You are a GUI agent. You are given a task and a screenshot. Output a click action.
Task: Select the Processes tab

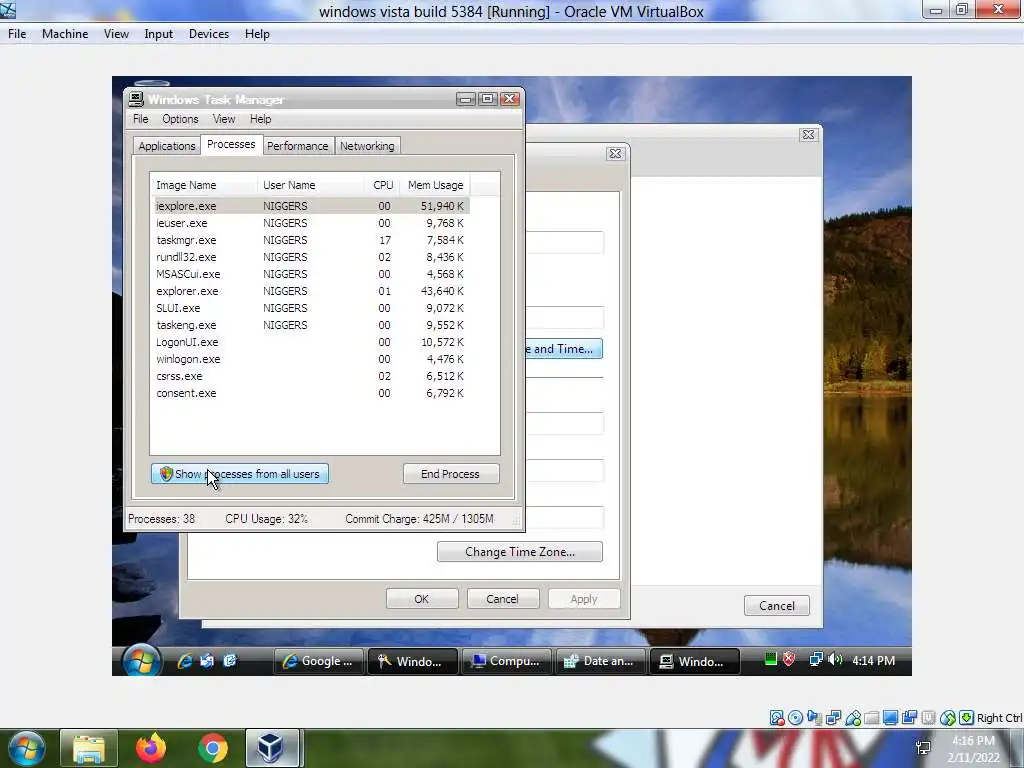click(x=231, y=144)
